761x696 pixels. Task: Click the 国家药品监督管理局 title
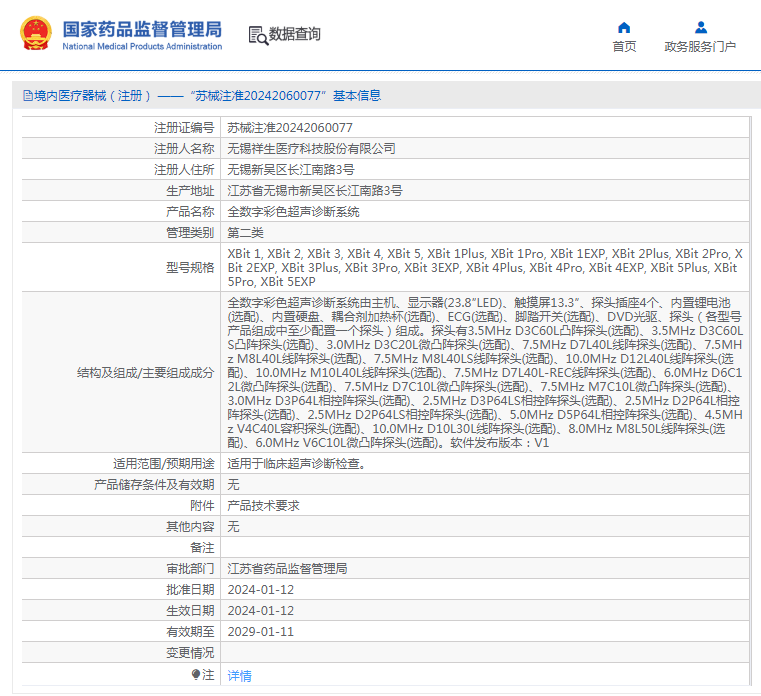[142, 29]
